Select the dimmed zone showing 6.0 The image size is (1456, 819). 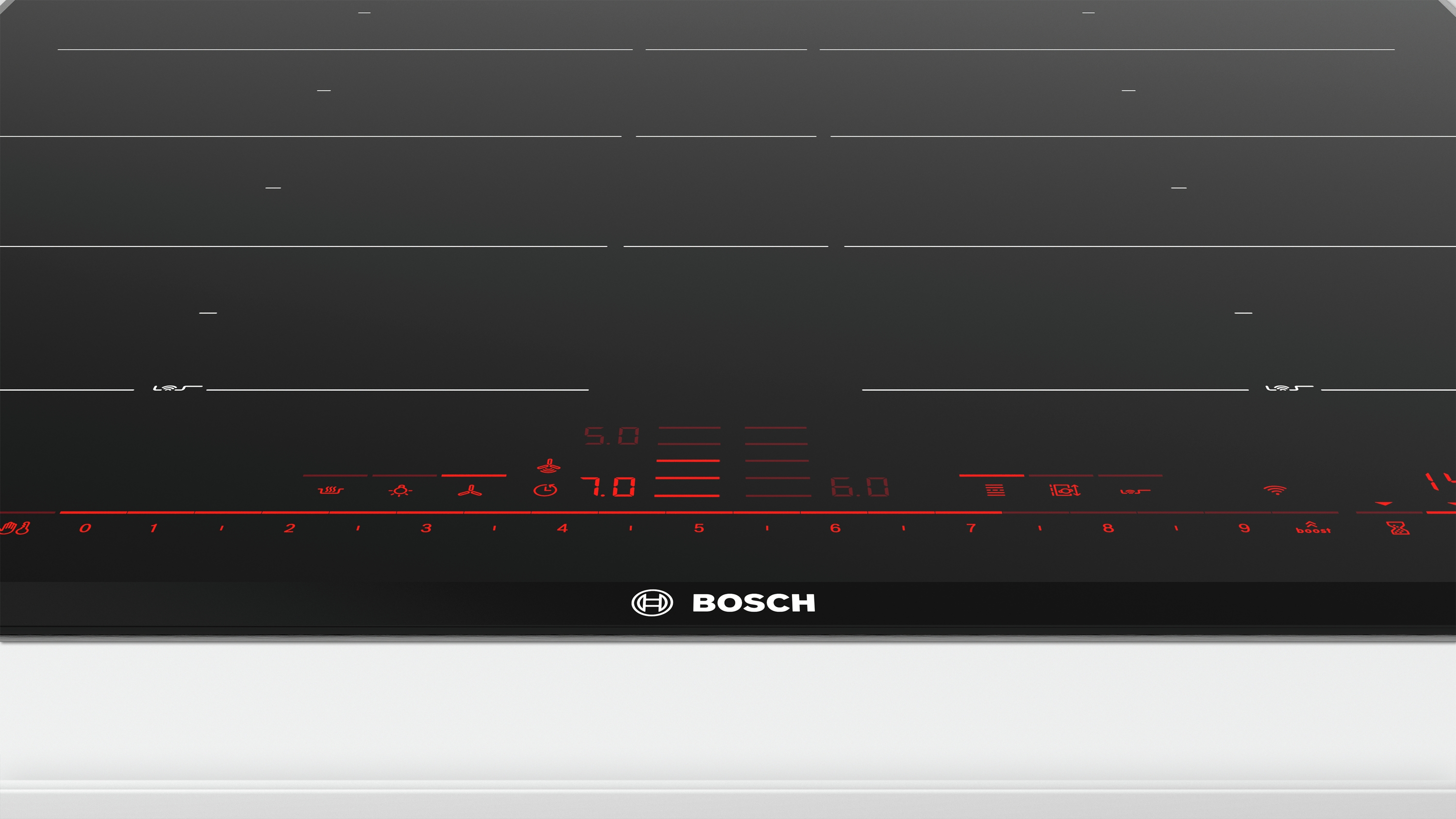pos(860,487)
